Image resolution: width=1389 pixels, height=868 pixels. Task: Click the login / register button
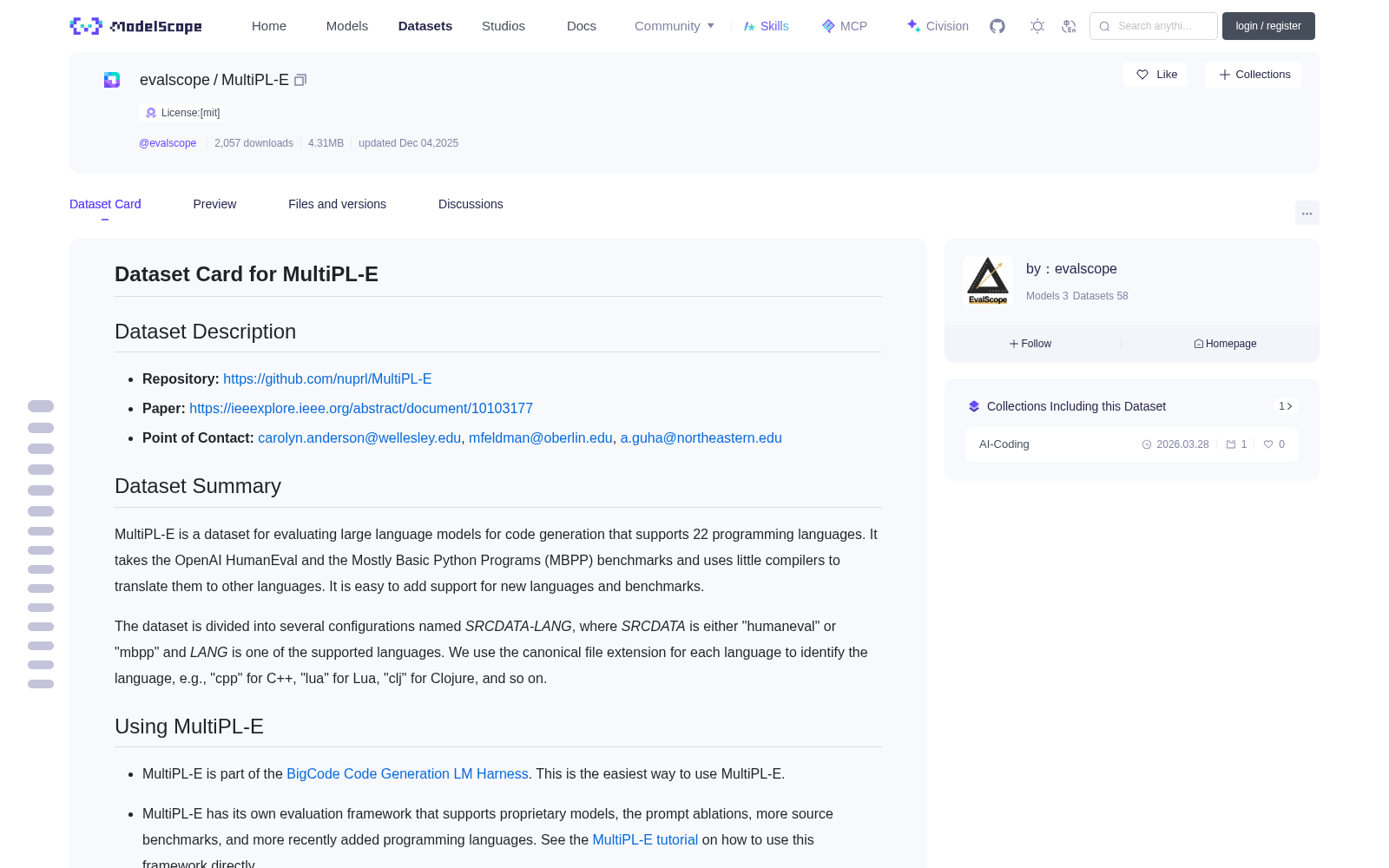pos(1268,26)
